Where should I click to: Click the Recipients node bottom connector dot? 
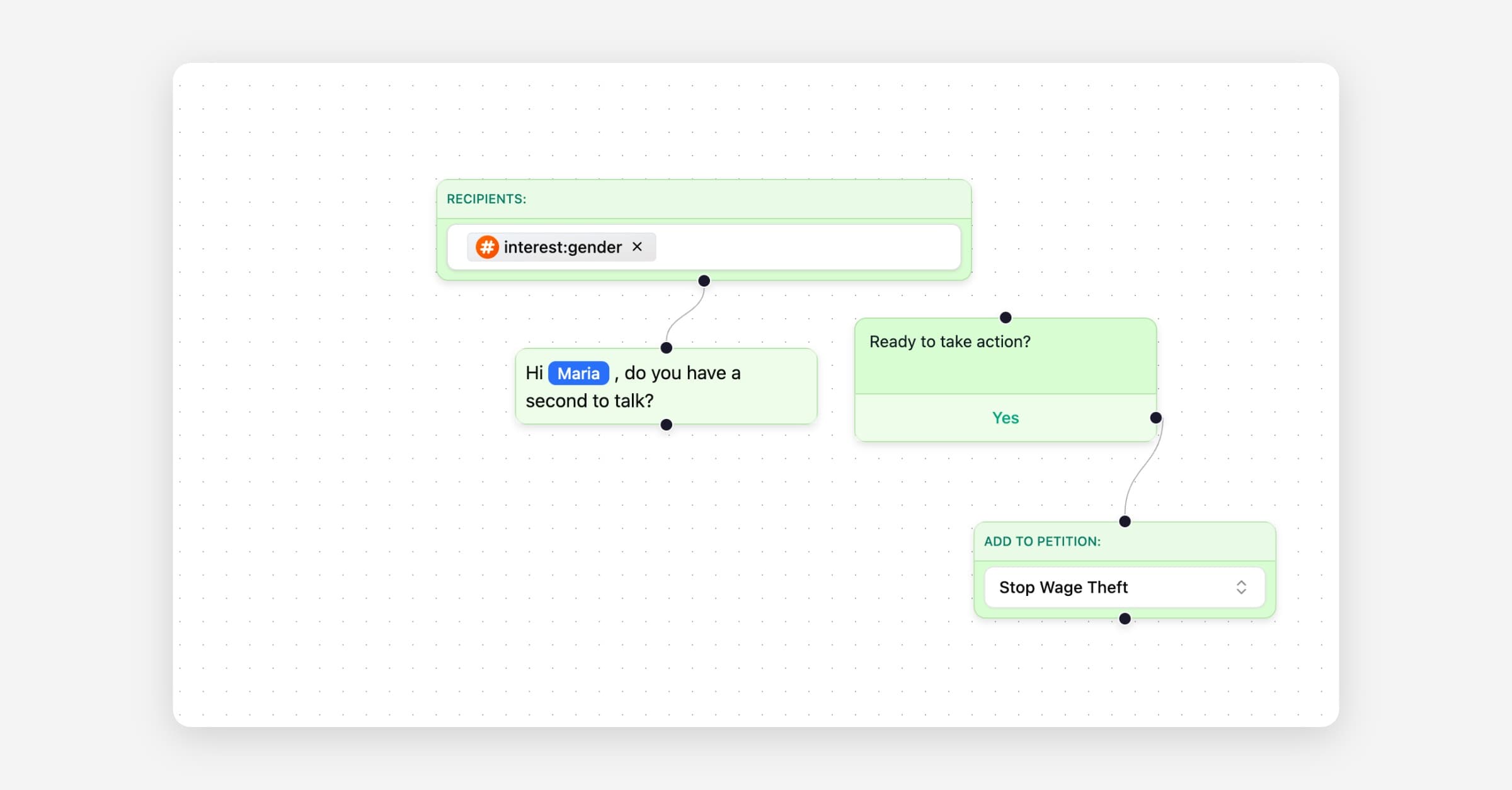704,281
